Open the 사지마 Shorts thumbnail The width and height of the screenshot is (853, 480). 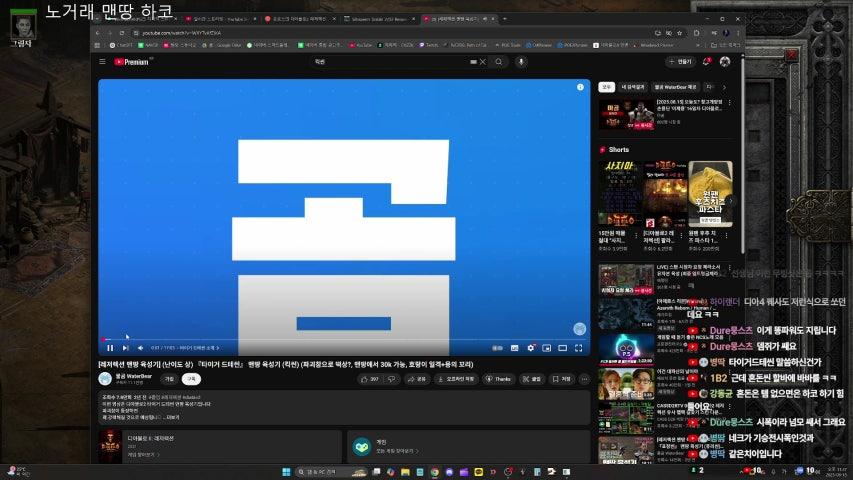620,193
